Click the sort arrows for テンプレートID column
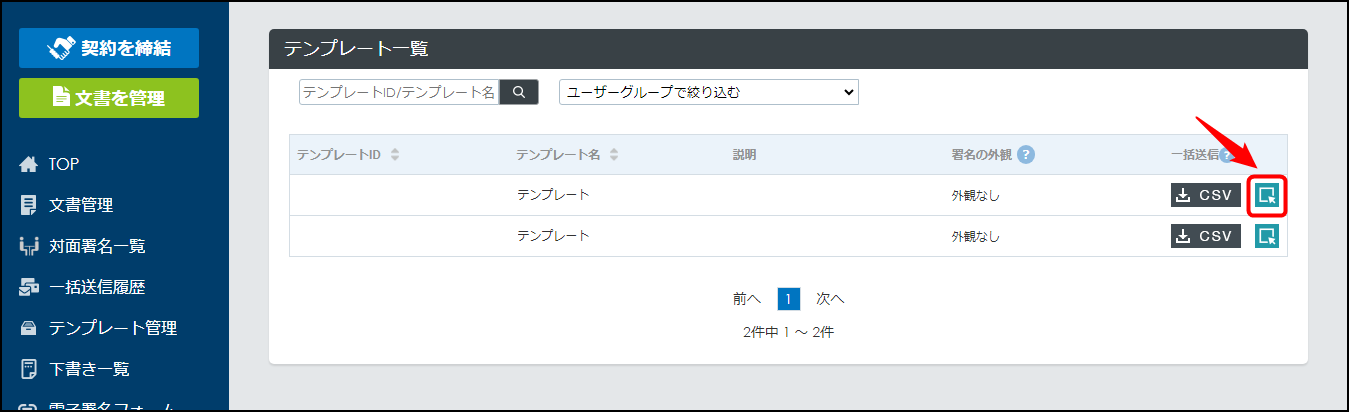Image resolution: width=1349 pixels, height=412 pixels. point(395,155)
